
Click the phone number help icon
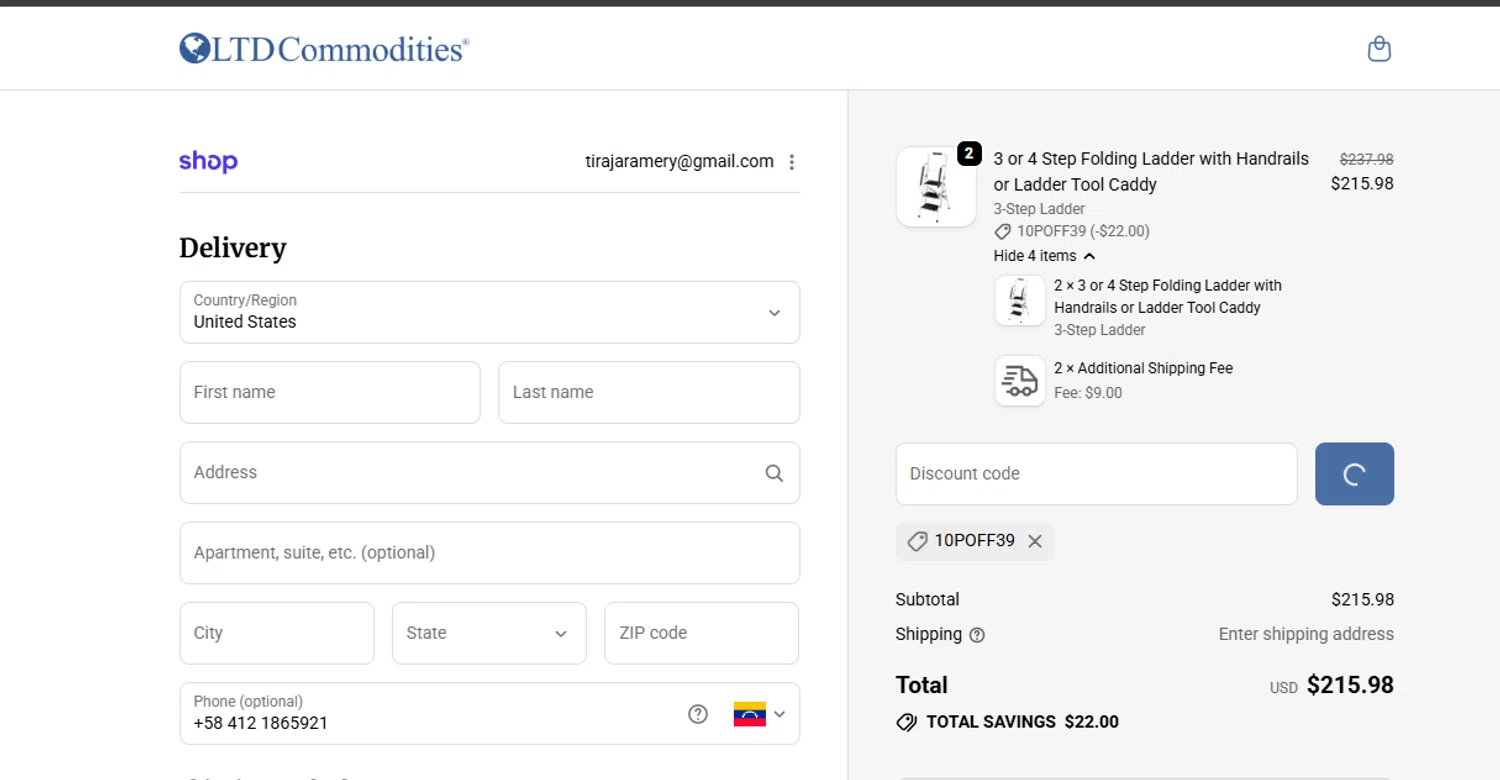click(698, 714)
